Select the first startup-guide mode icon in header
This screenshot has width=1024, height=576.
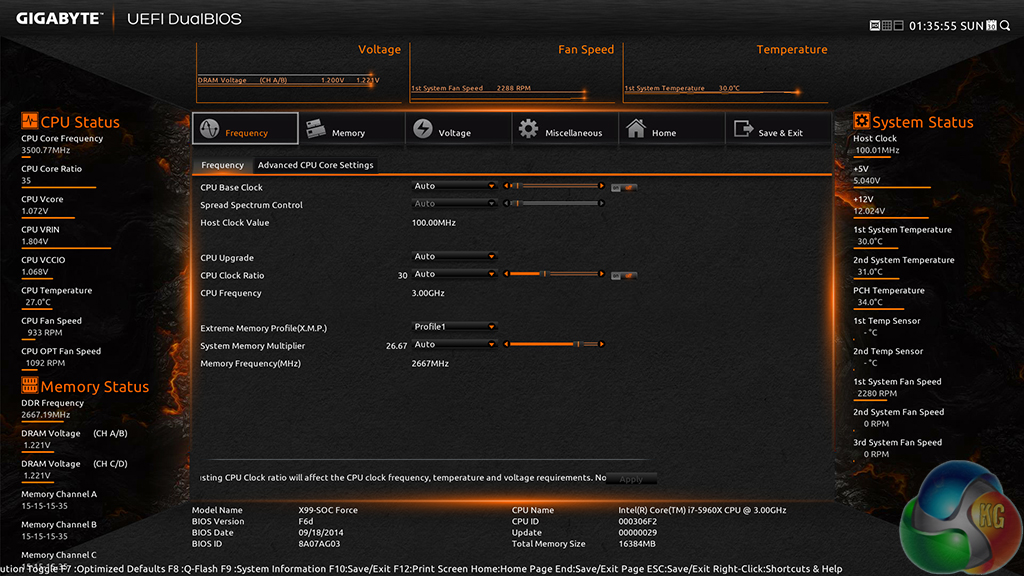875,26
